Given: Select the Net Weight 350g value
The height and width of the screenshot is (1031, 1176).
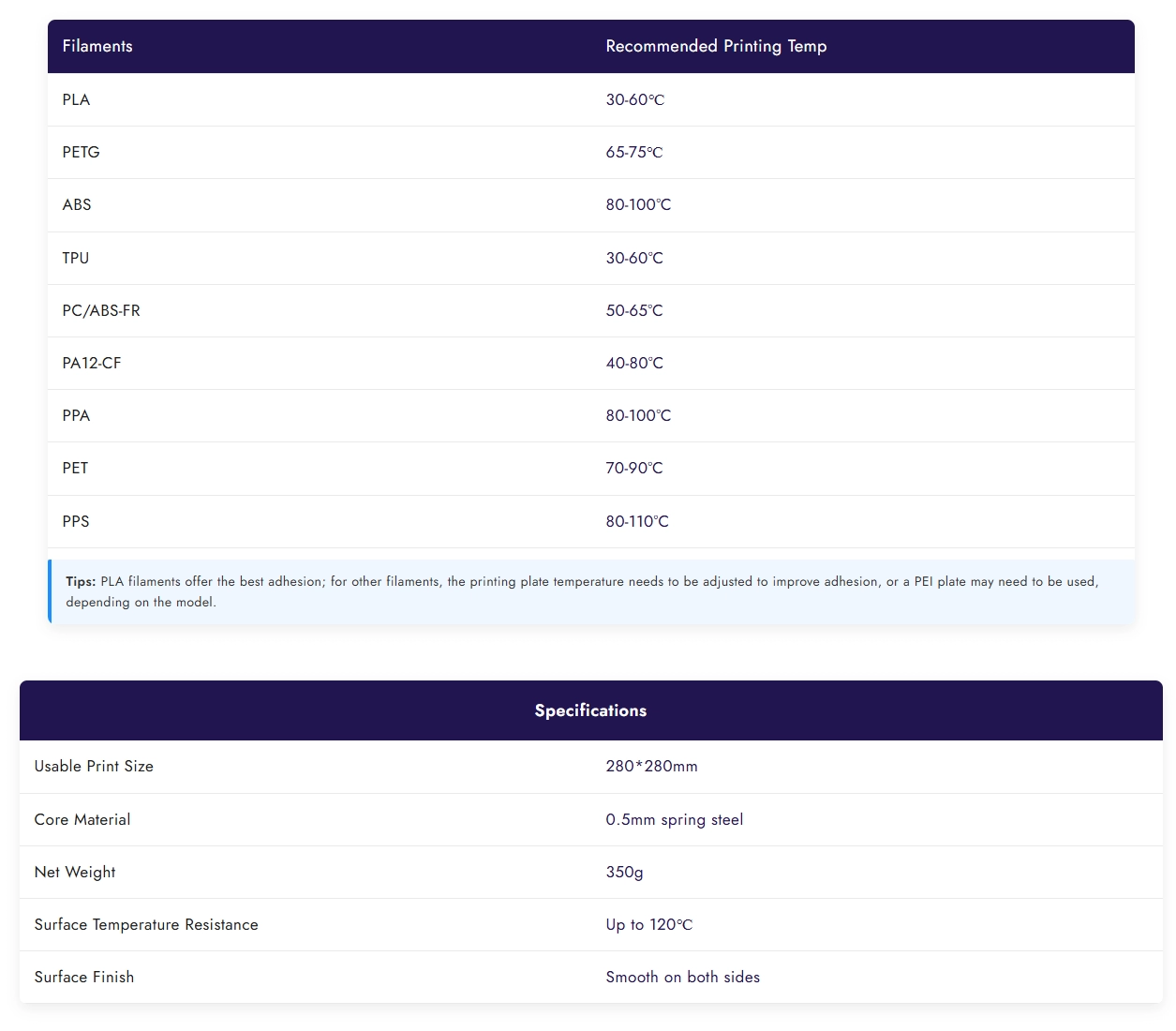Looking at the screenshot, I should [624, 873].
